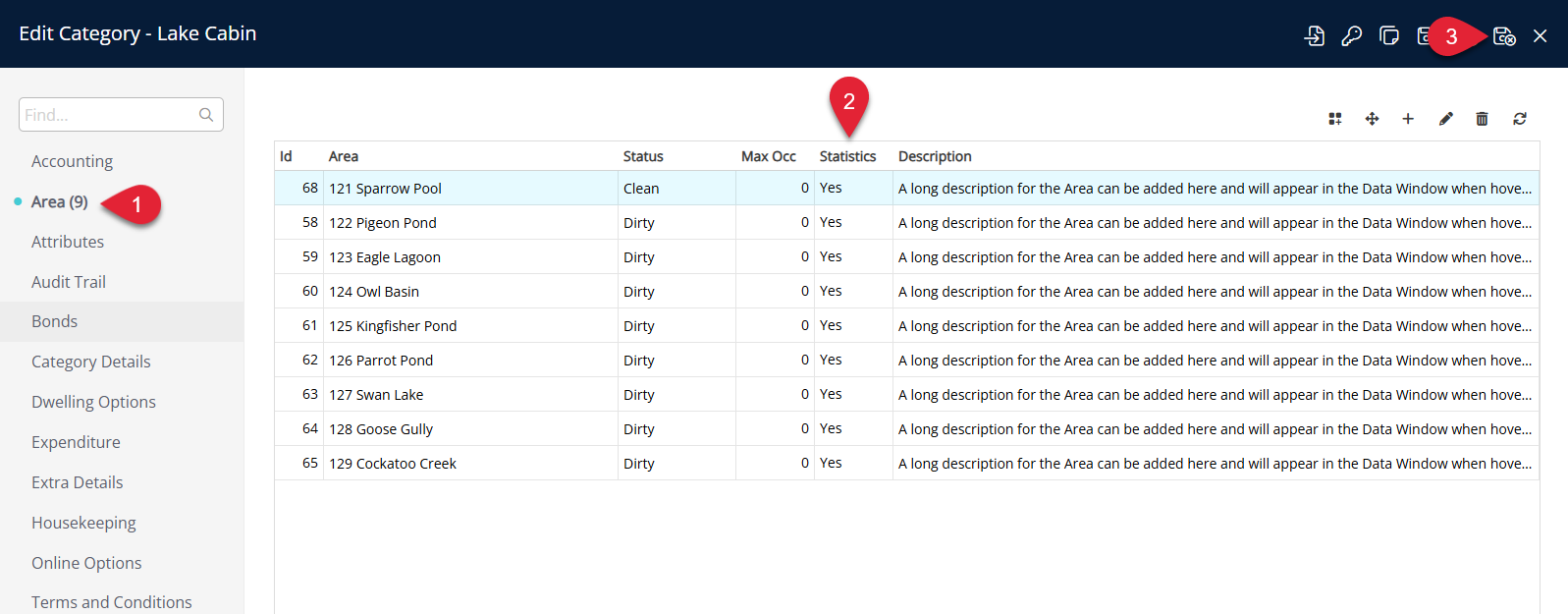Viewport: 1568px width, 614px height.
Task: Open the Online Options section
Action: pos(86,563)
